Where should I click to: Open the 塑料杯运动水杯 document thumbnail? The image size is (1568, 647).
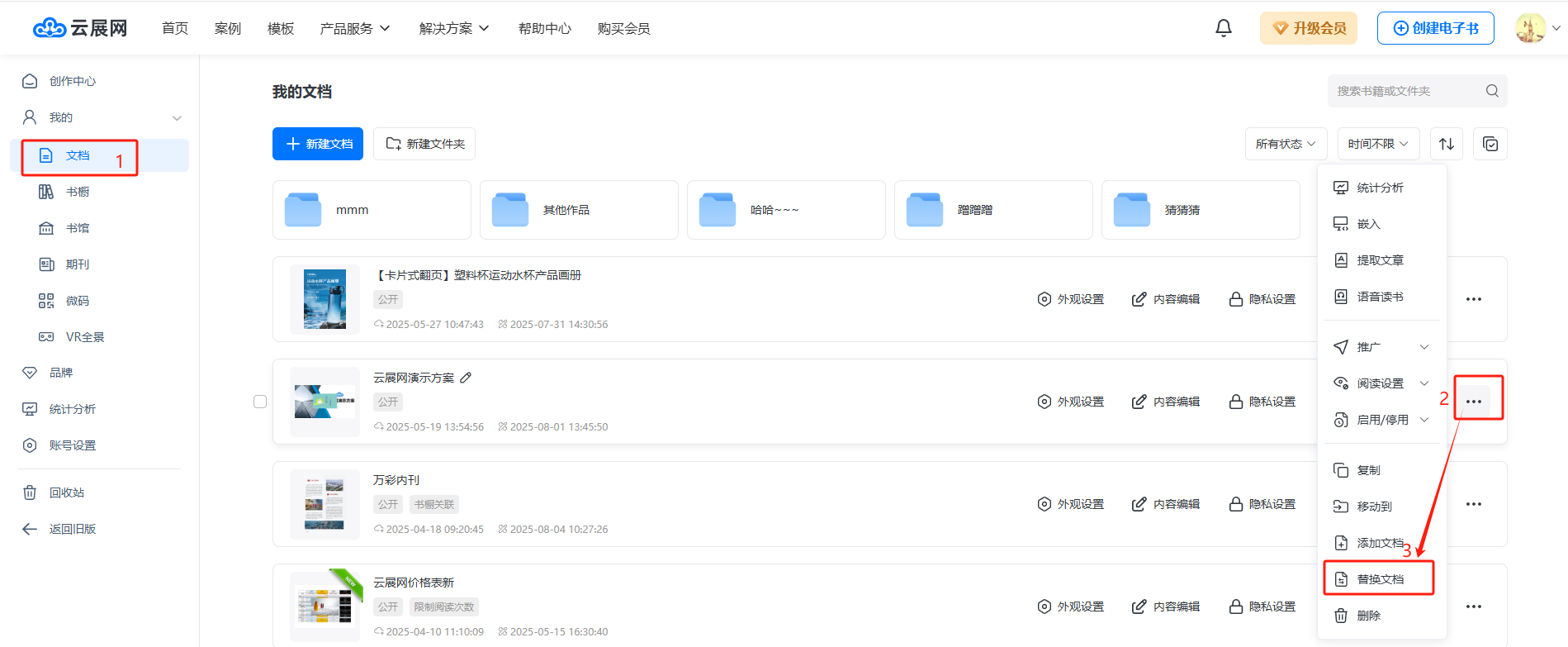point(324,299)
